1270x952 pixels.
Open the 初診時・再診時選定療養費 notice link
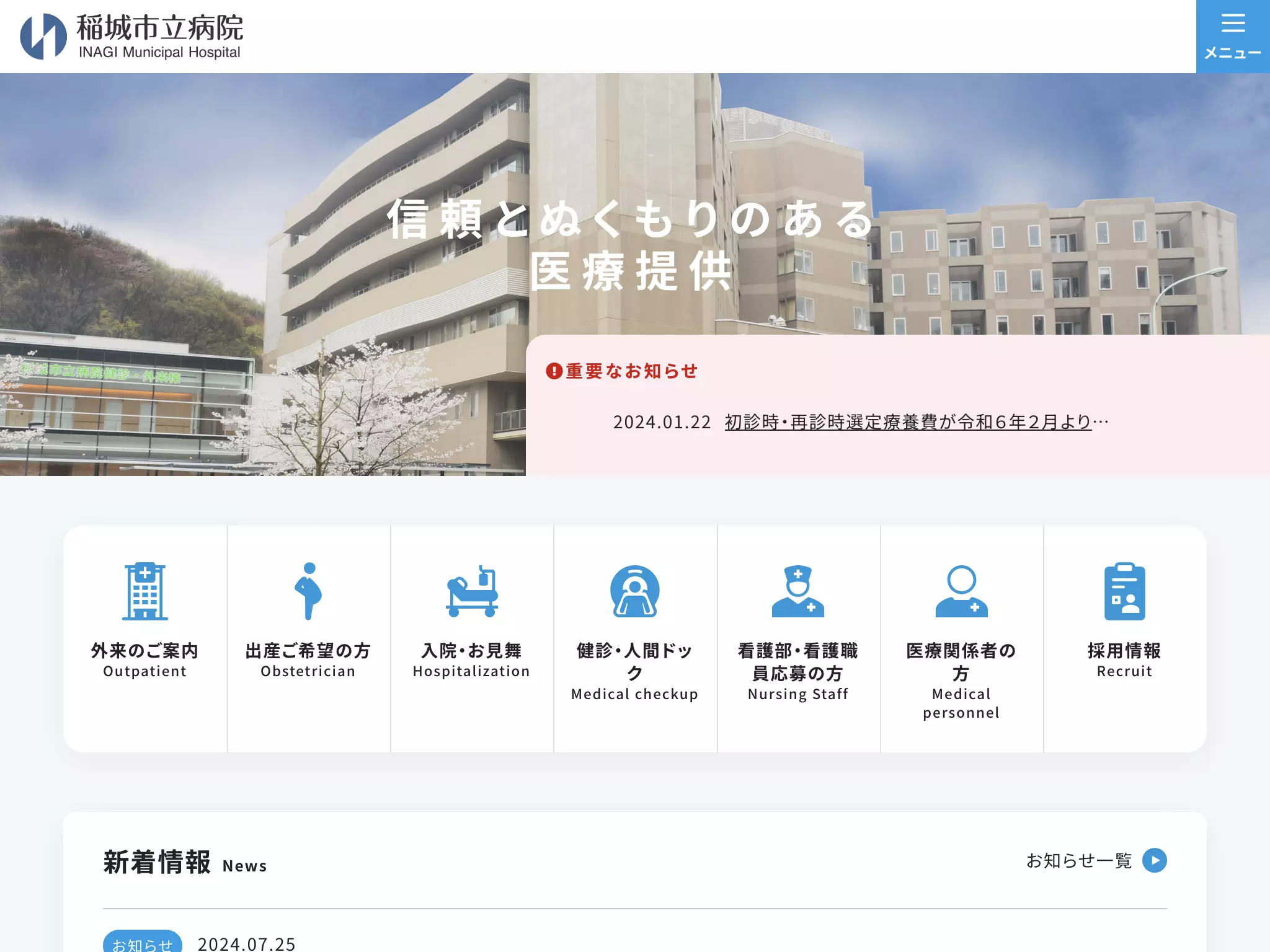[x=917, y=422]
